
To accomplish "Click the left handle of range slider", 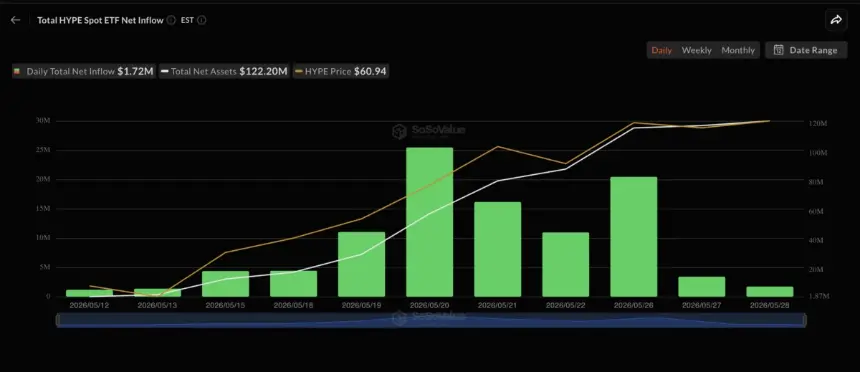I will tap(58, 320).
